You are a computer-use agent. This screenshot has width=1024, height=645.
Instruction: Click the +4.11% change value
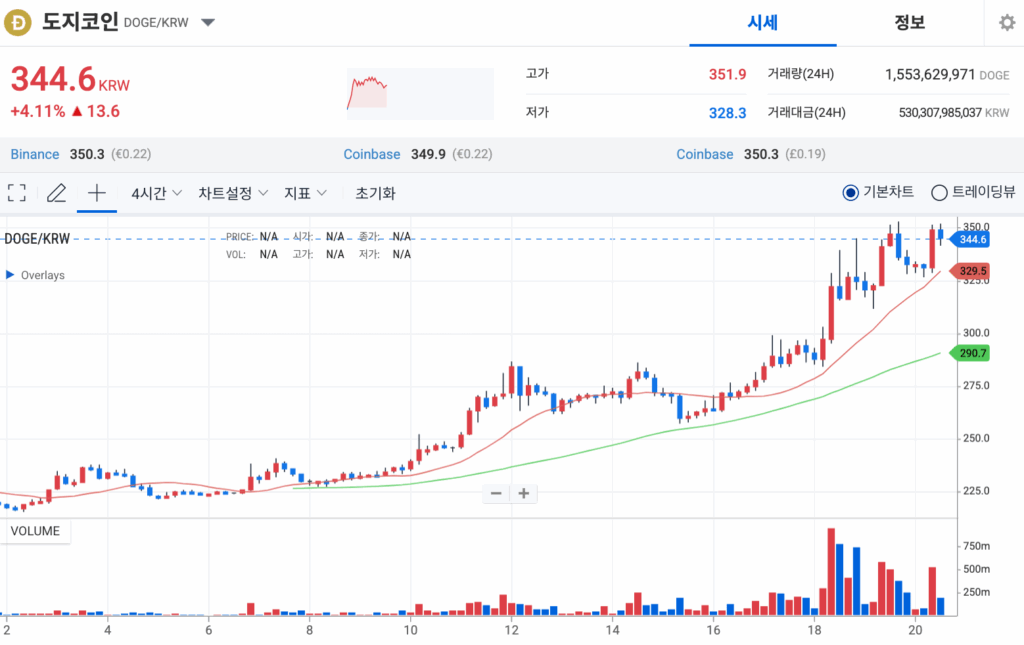tap(37, 112)
